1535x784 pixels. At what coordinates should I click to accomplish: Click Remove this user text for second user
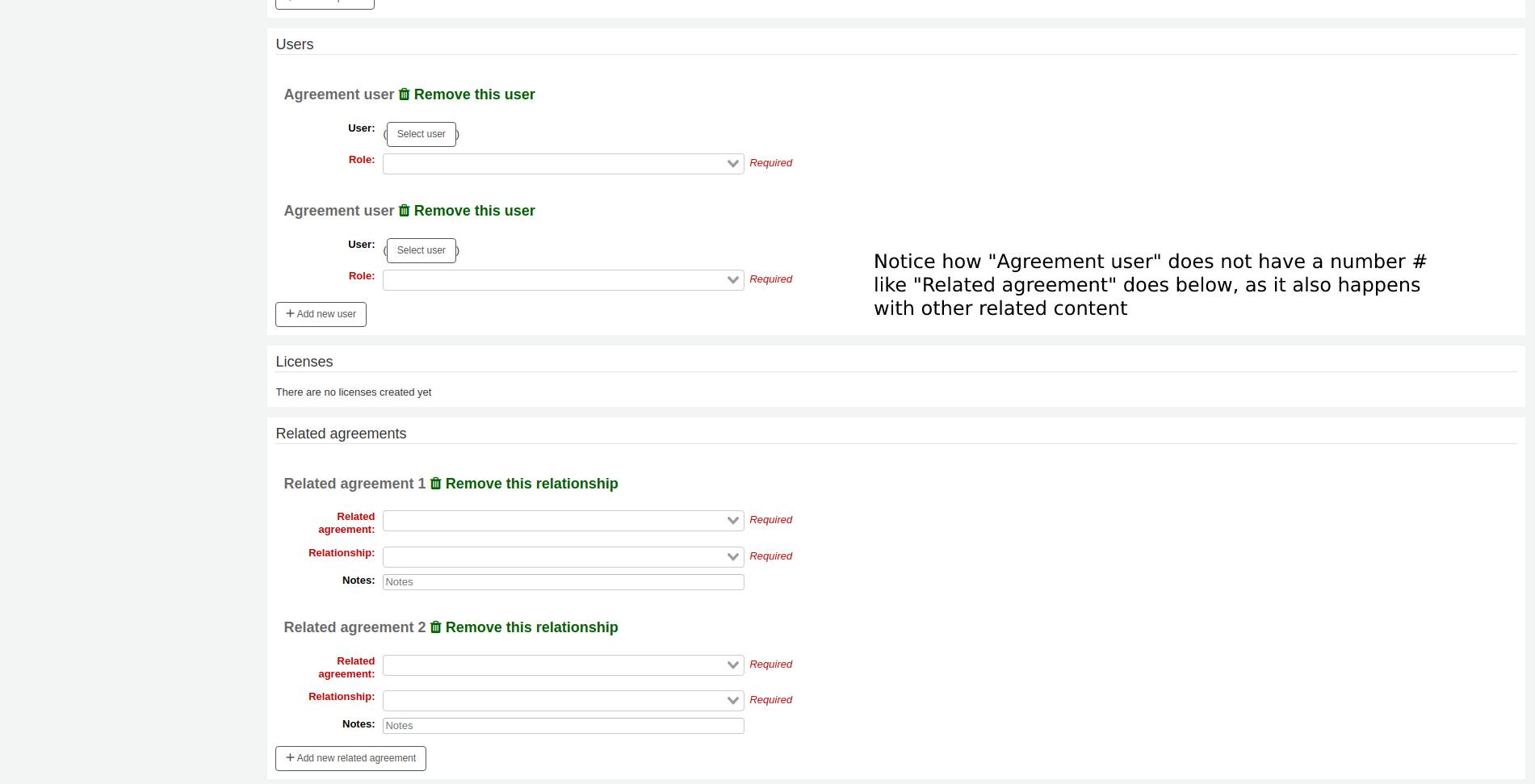(474, 211)
